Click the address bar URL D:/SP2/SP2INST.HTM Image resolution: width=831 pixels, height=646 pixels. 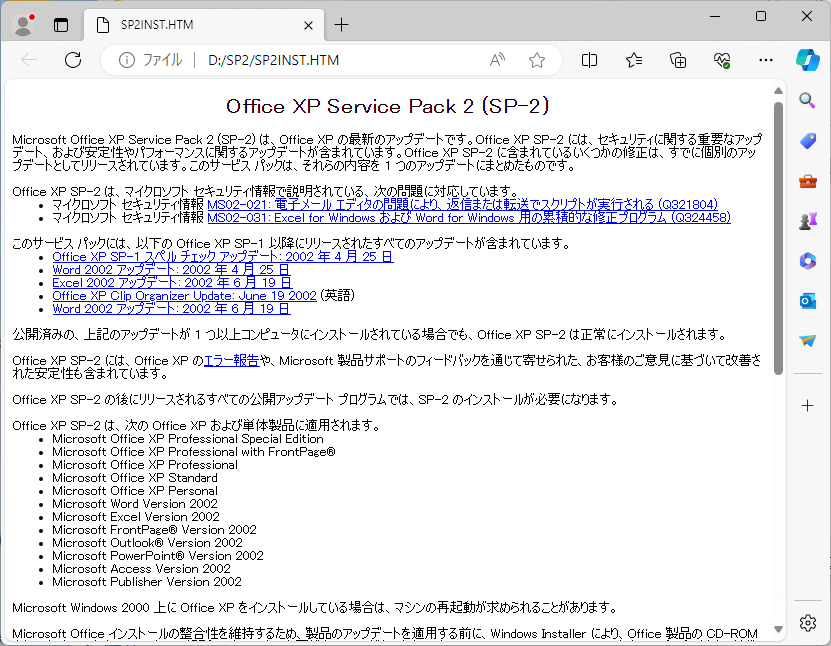coord(273,60)
